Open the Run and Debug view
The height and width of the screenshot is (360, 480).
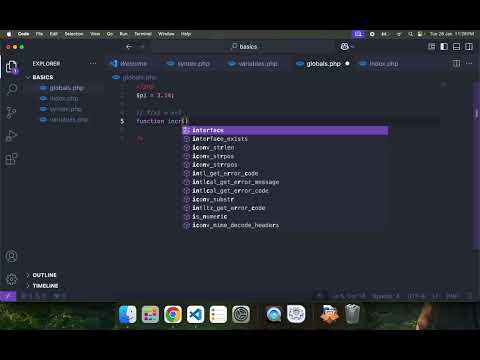coord(12,136)
